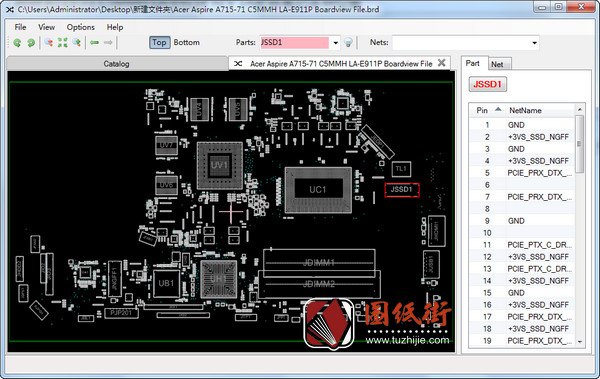This screenshot has width=600, height=379.
Task: Select the UV6 memory chip on the board
Action: coord(166,185)
